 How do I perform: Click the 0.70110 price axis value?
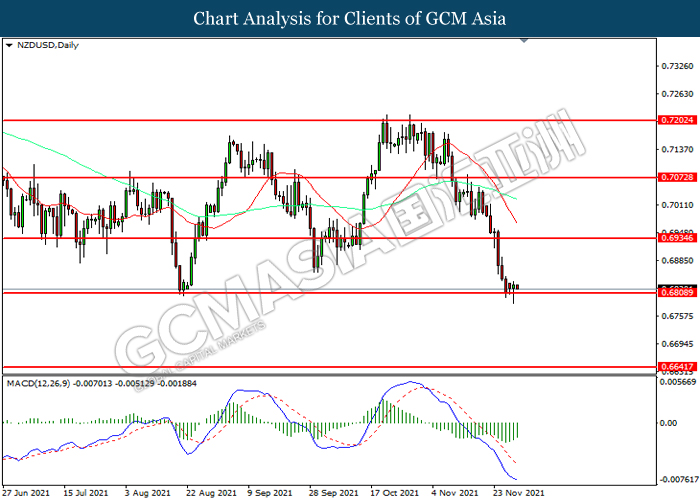coord(677,205)
